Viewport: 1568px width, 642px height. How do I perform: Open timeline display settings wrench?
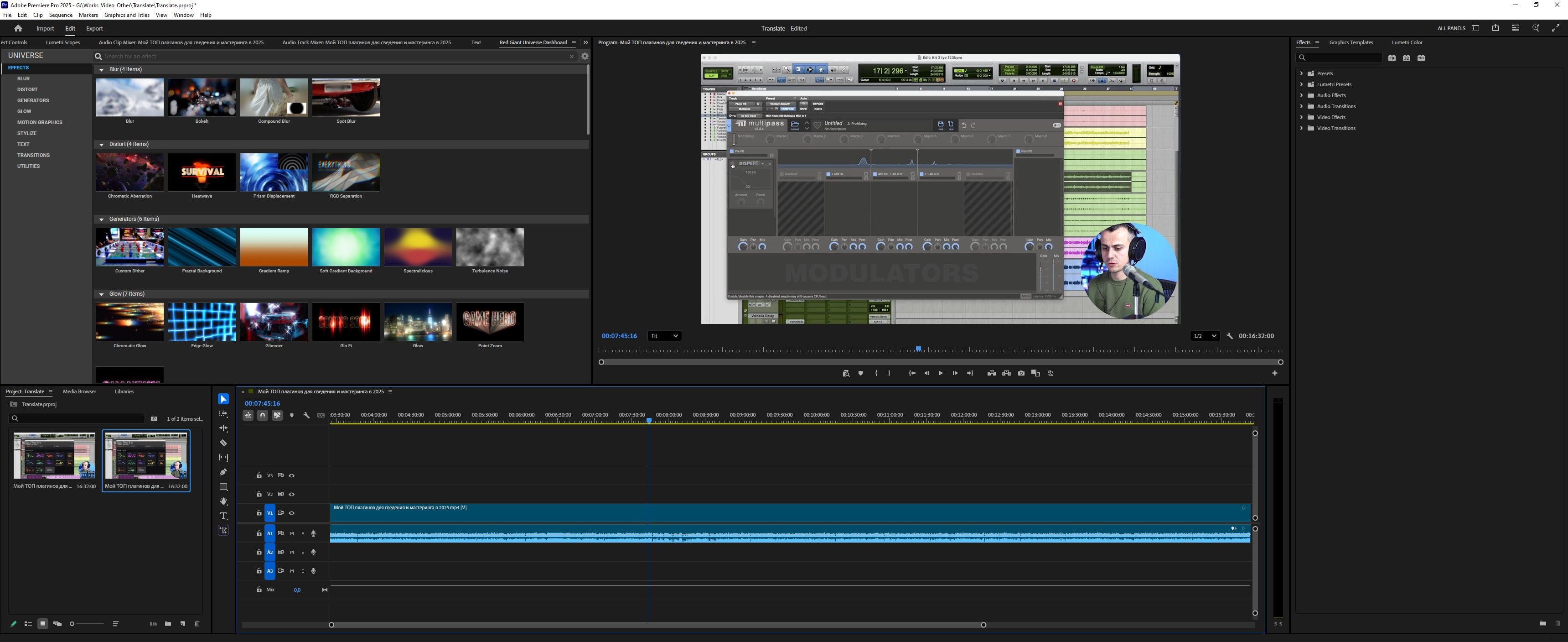click(x=306, y=415)
